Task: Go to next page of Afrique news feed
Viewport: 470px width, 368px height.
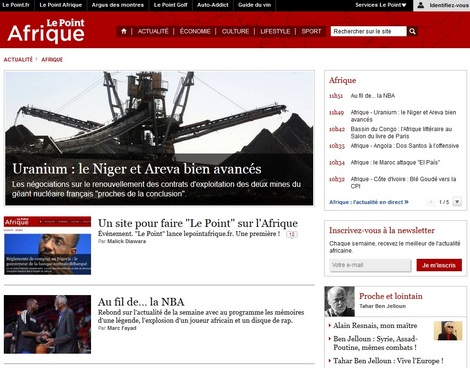Action: pyautogui.click(x=457, y=202)
